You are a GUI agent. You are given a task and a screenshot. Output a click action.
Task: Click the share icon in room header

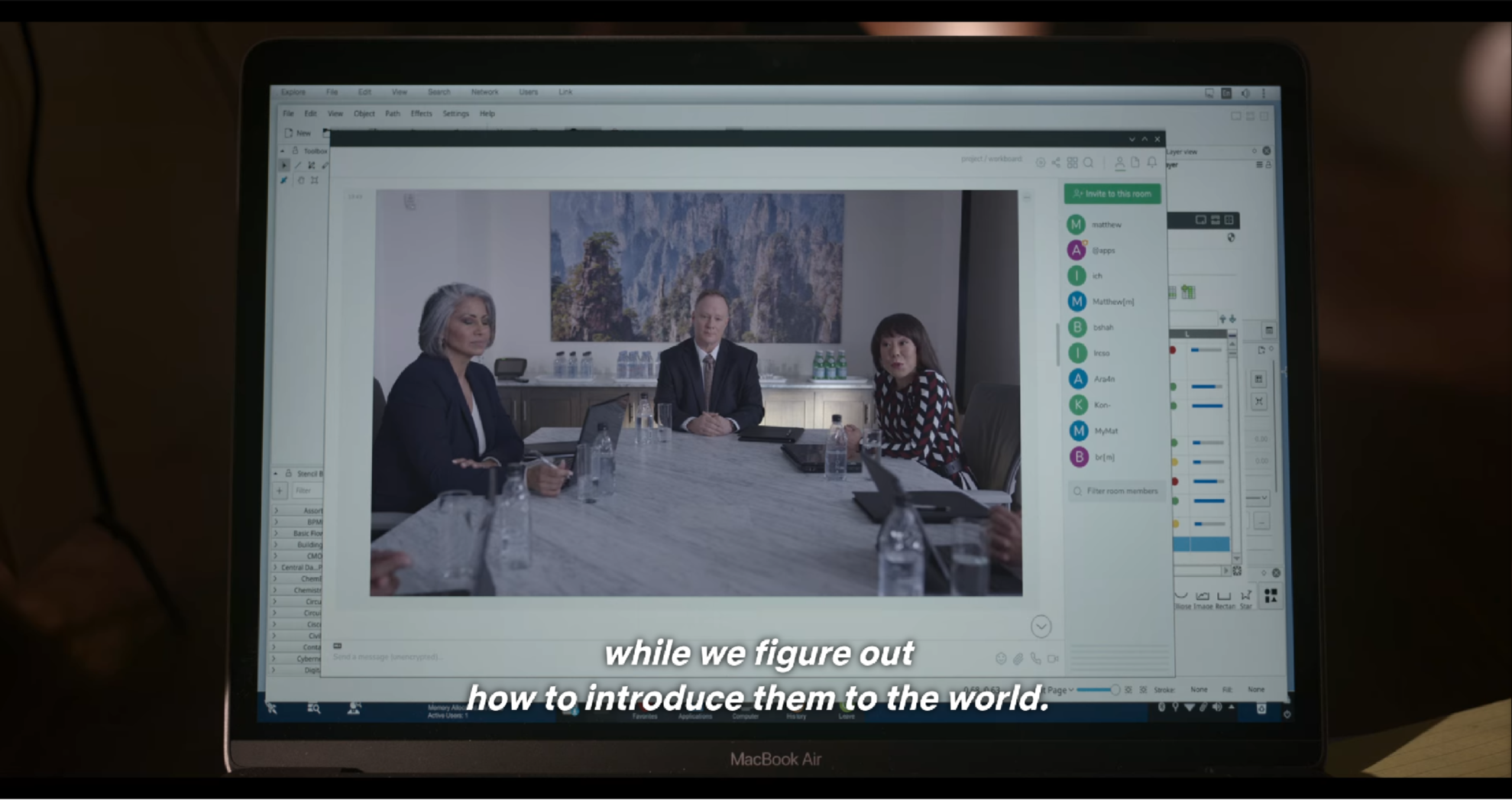pos(1055,163)
